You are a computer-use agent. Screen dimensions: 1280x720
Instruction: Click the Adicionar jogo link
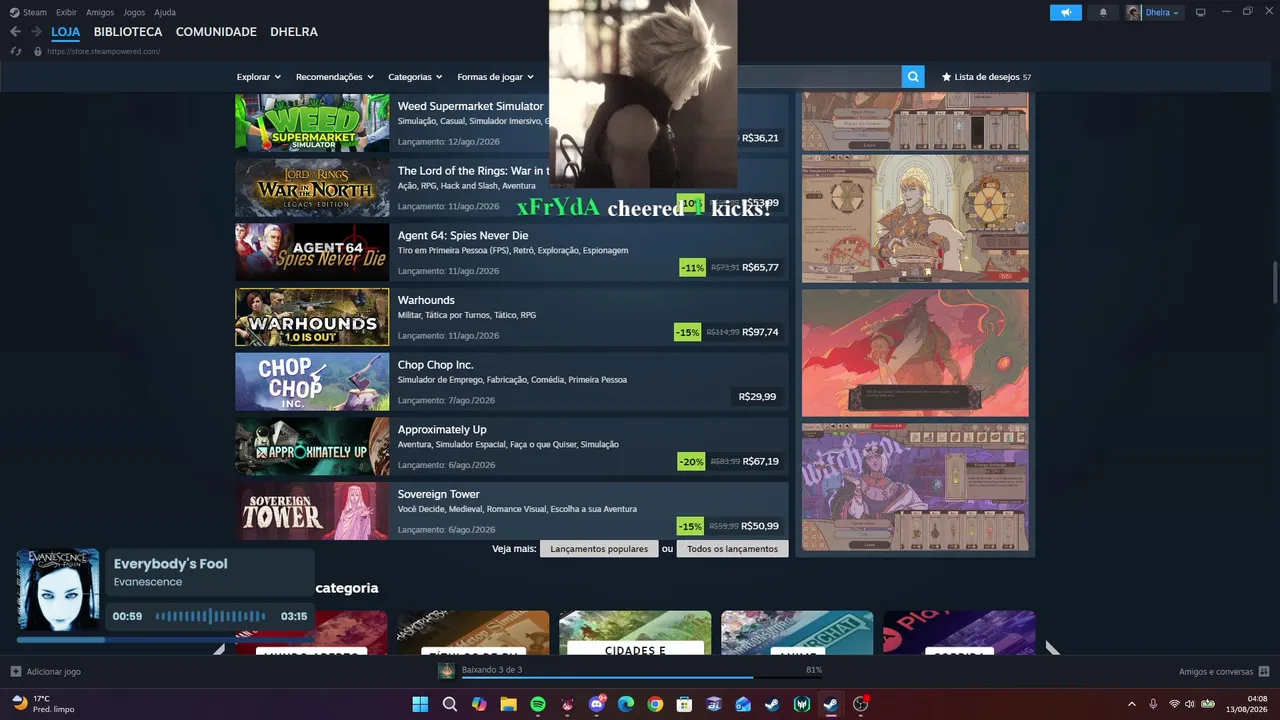[x=54, y=672]
